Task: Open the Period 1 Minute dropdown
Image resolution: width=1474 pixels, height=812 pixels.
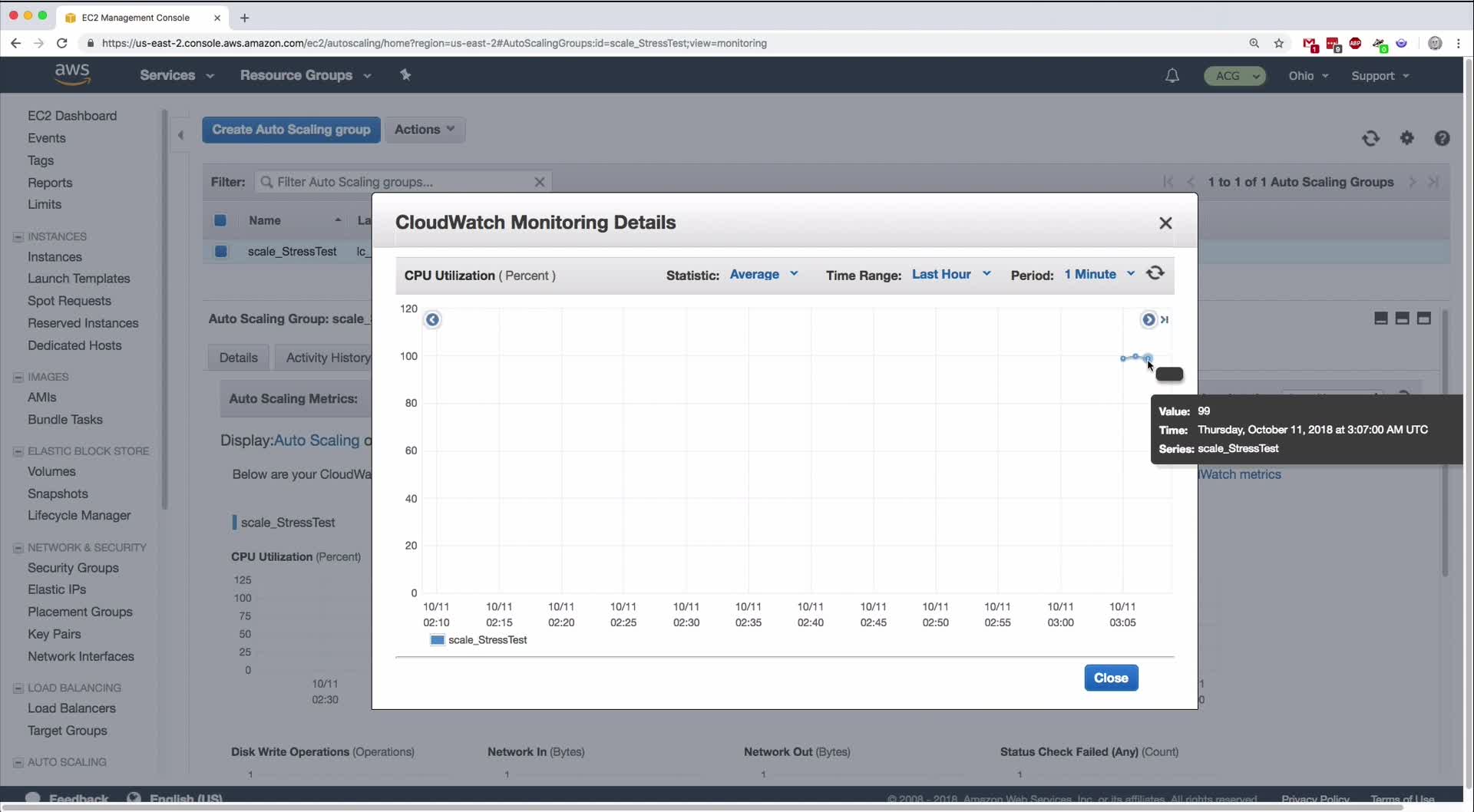Action: (x=1099, y=274)
